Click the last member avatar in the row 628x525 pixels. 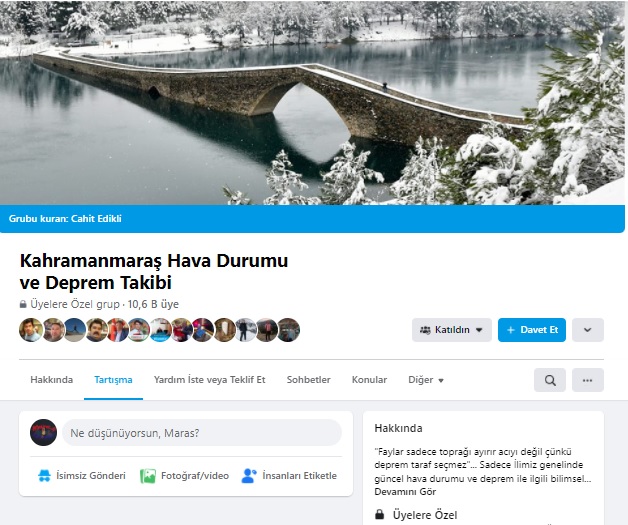tap(288, 330)
